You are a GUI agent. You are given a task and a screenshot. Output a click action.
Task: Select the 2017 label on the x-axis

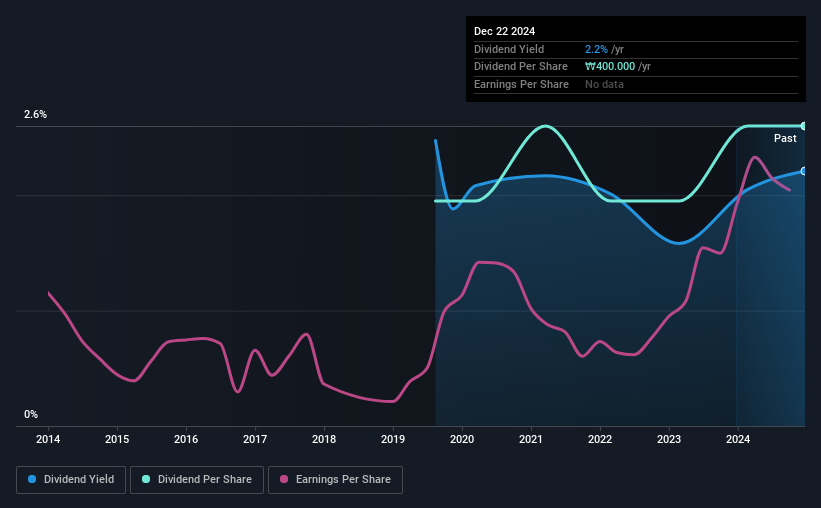255,439
